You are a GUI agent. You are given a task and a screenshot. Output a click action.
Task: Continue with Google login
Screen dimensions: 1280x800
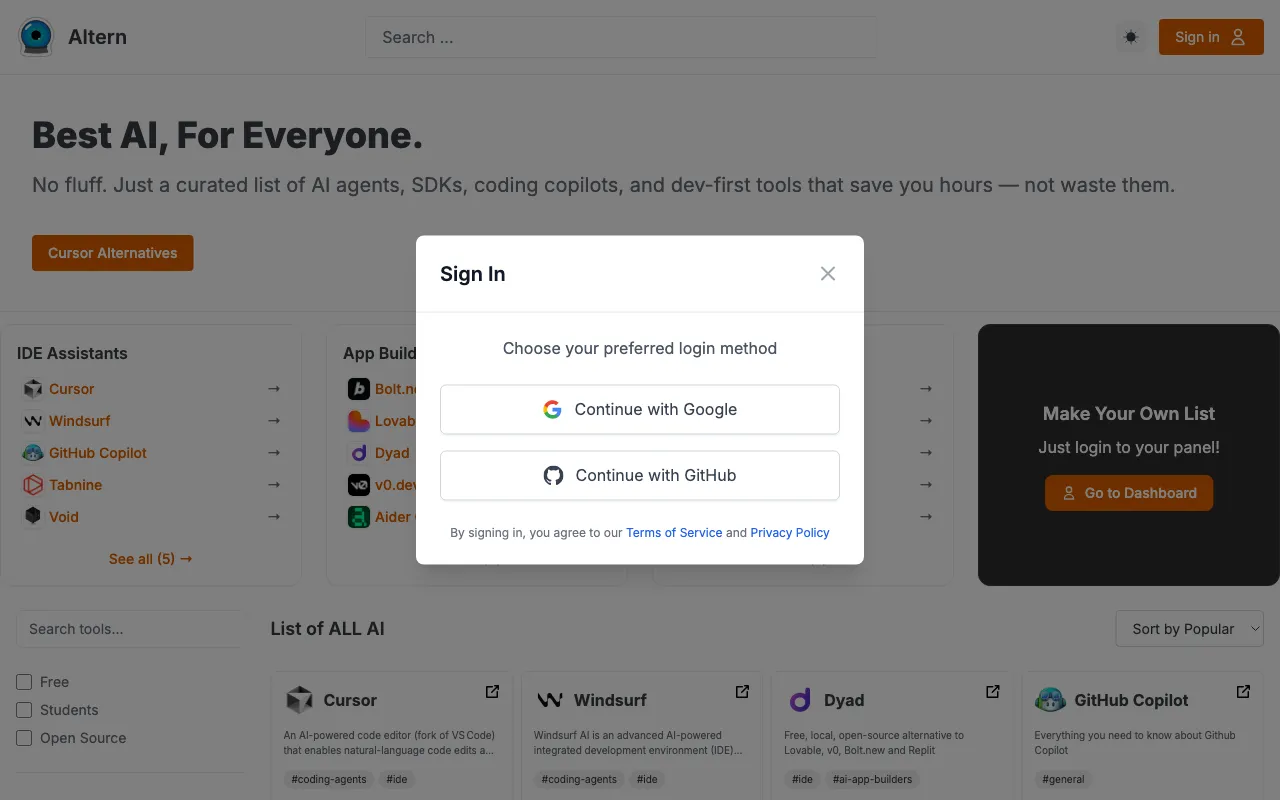[640, 409]
